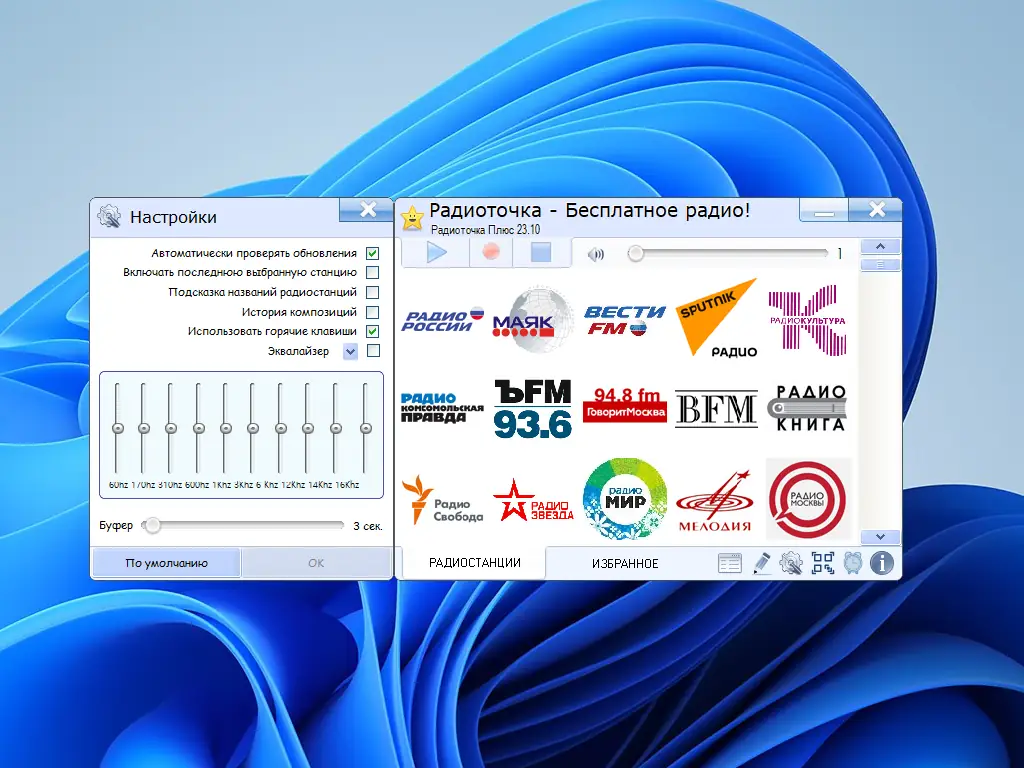Start playback with the Play button
The width and height of the screenshot is (1024, 768).
(x=436, y=252)
